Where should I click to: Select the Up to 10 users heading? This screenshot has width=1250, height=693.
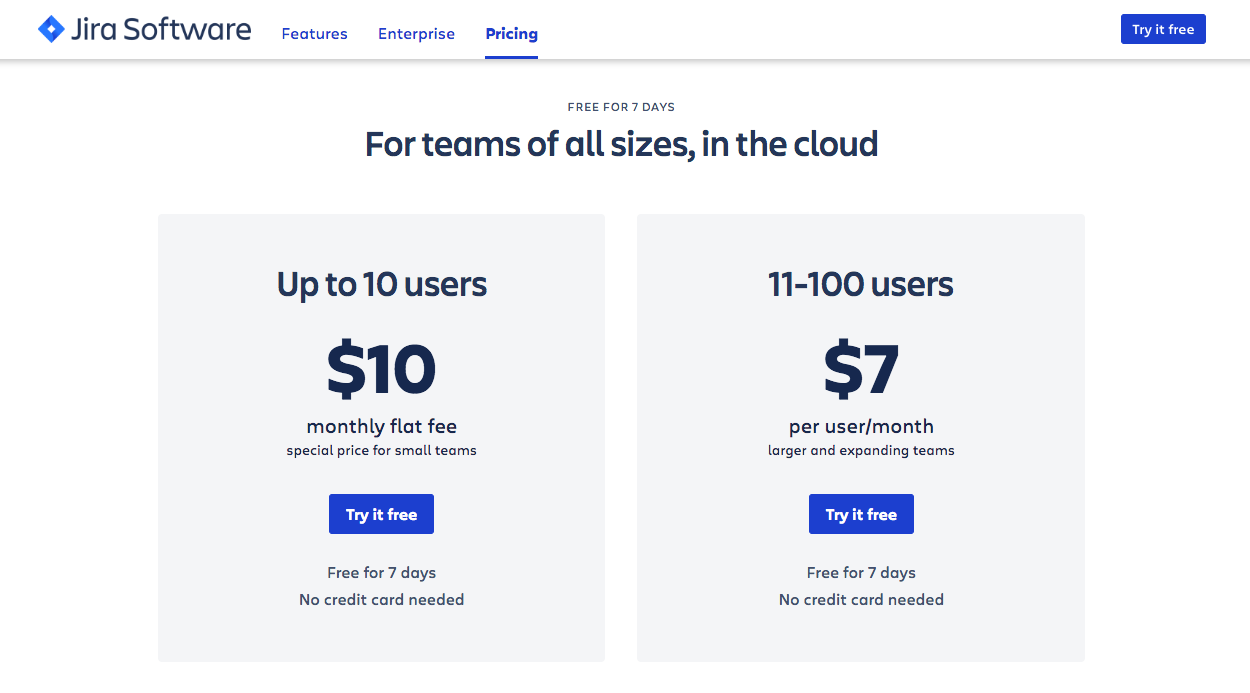pyautogui.click(x=381, y=285)
